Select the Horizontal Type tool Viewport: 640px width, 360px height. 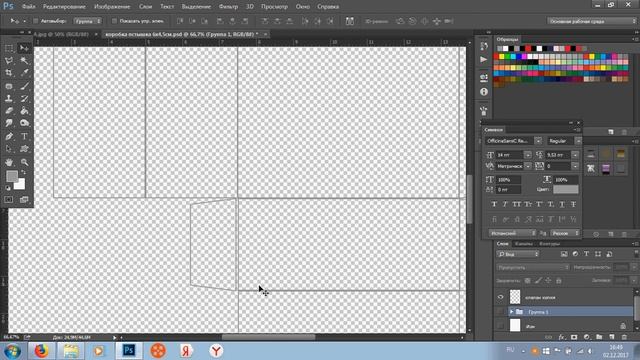coord(24,136)
